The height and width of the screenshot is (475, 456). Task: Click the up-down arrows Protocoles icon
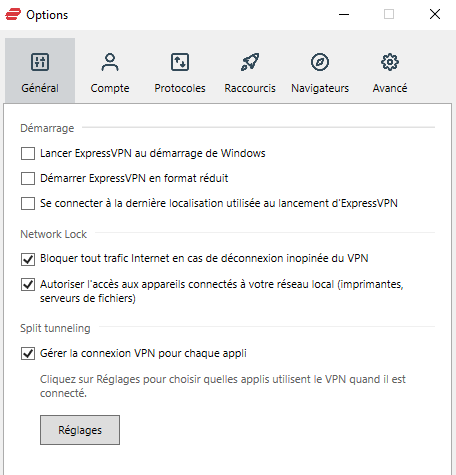coord(180,62)
